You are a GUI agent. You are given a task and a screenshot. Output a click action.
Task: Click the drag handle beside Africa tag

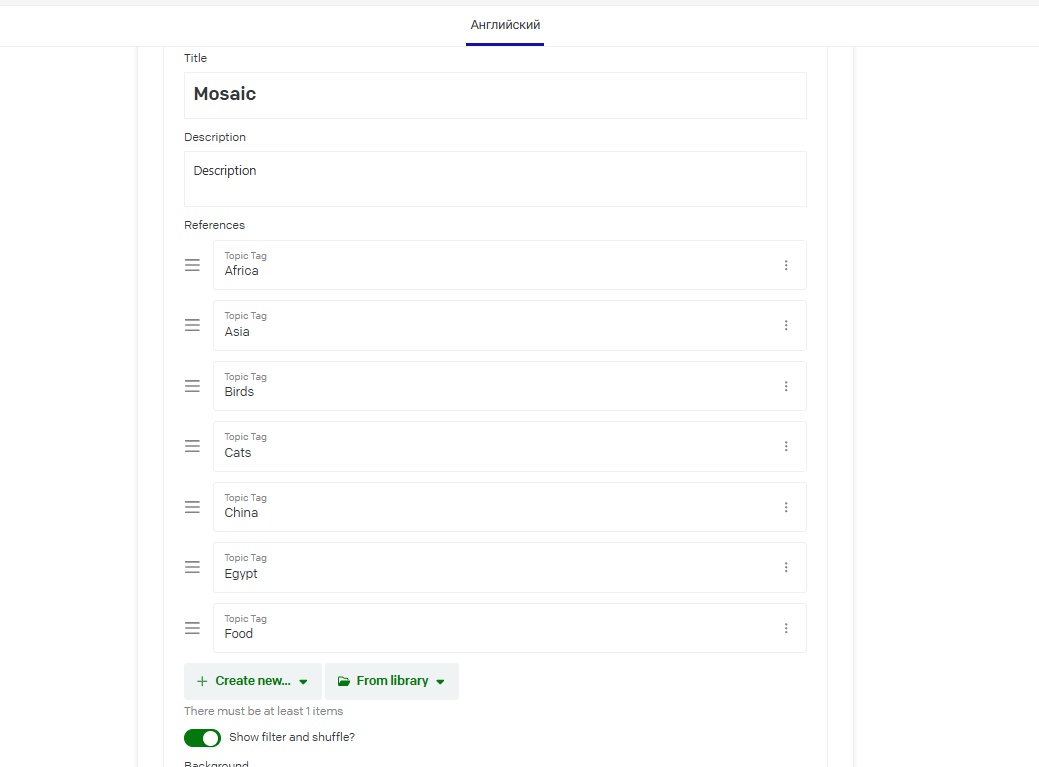[192, 265]
